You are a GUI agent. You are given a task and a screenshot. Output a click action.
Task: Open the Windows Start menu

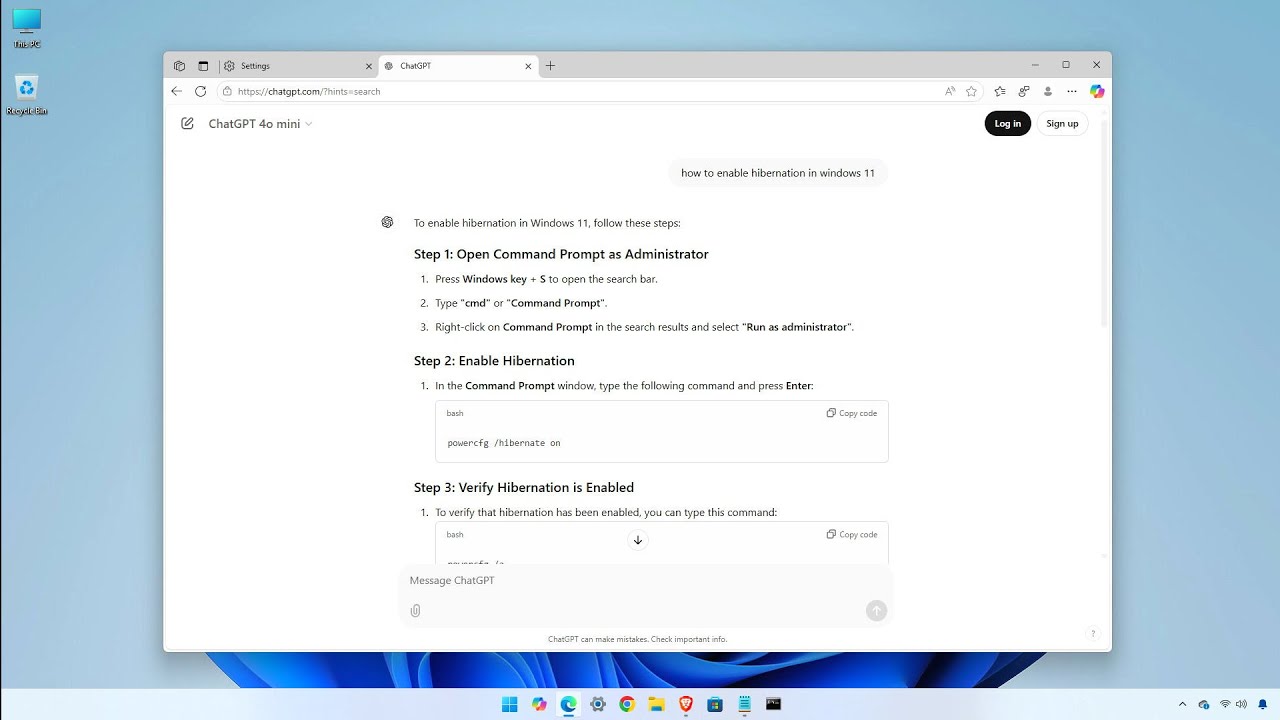coord(510,704)
